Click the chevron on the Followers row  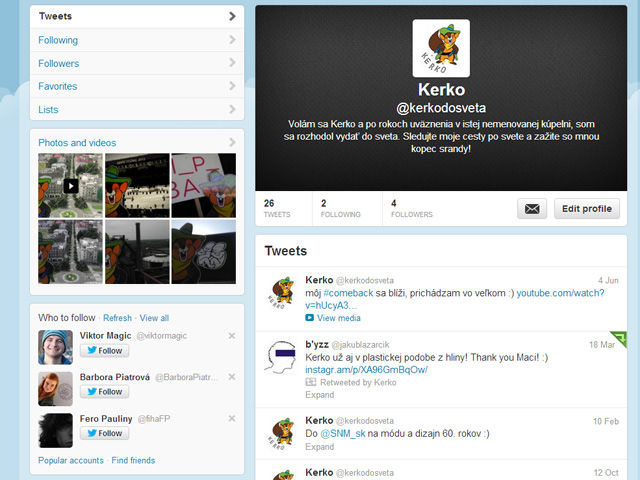pos(232,62)
